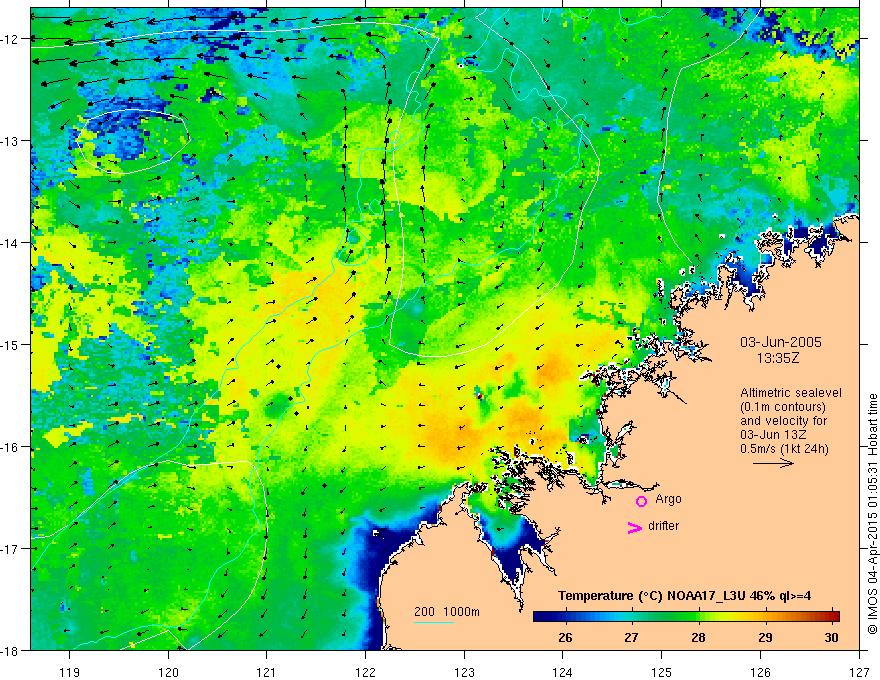This screenshot has height=680, width=880.
Task: Click the colorbar tick label 28
Action: 698,638
